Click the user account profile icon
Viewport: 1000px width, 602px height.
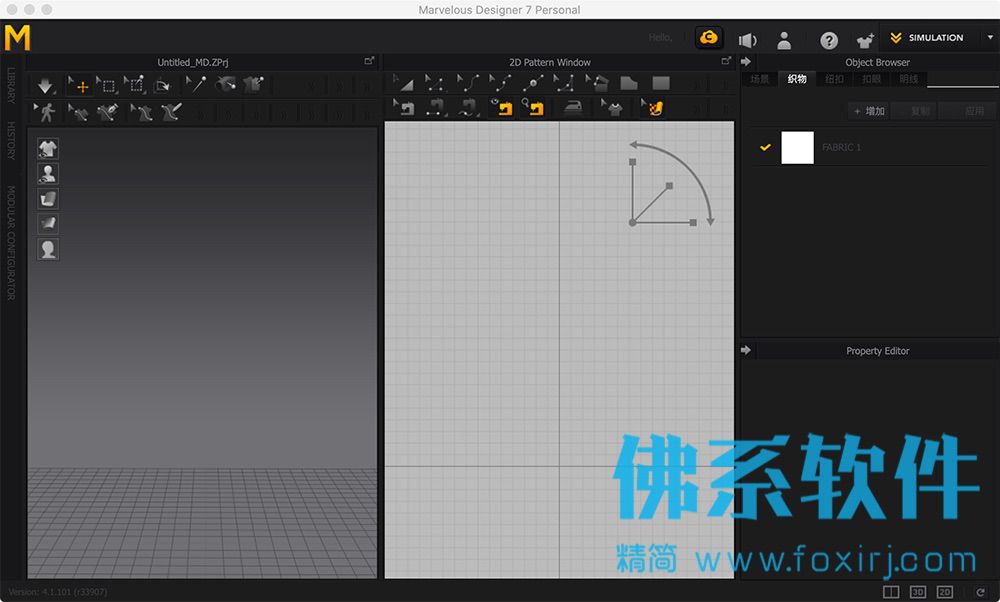(785, 40)
